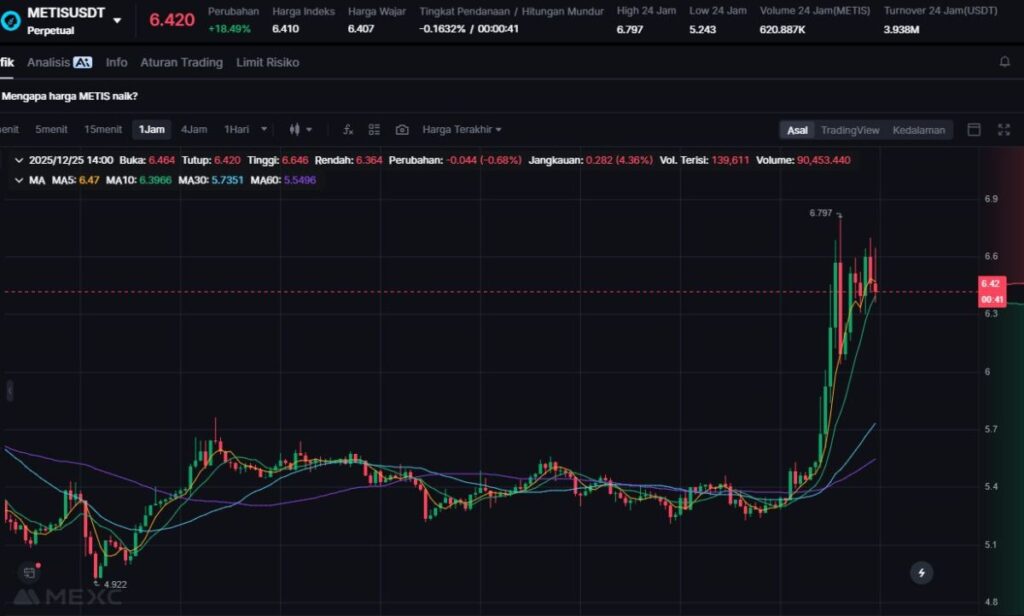Enter fullscreen chart mode
Image resolution: width=1024 pixels, height=616 pixels.
pos(1004,130)
